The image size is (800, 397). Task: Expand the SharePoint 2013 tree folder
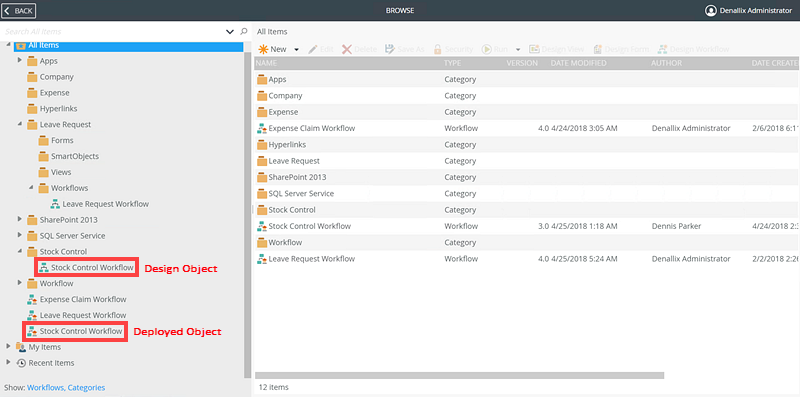(19, 219)
